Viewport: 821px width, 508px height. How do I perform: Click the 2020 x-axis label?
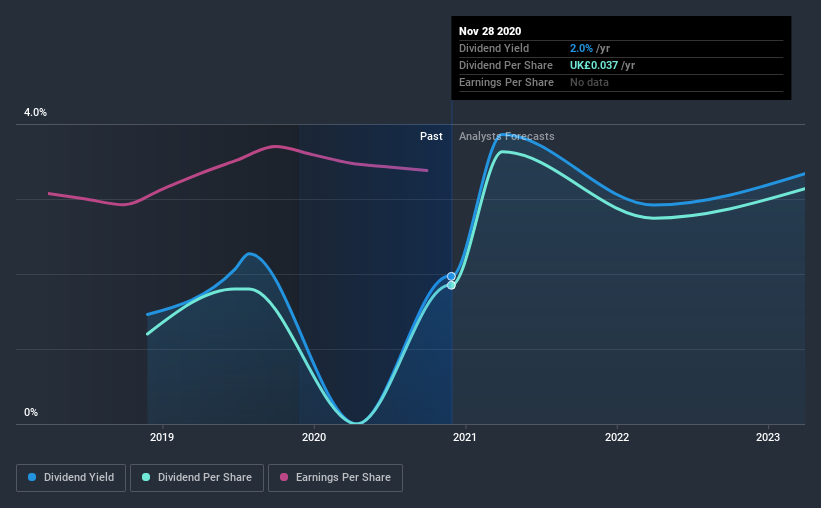pyautogui.click(x=314, y=437)
